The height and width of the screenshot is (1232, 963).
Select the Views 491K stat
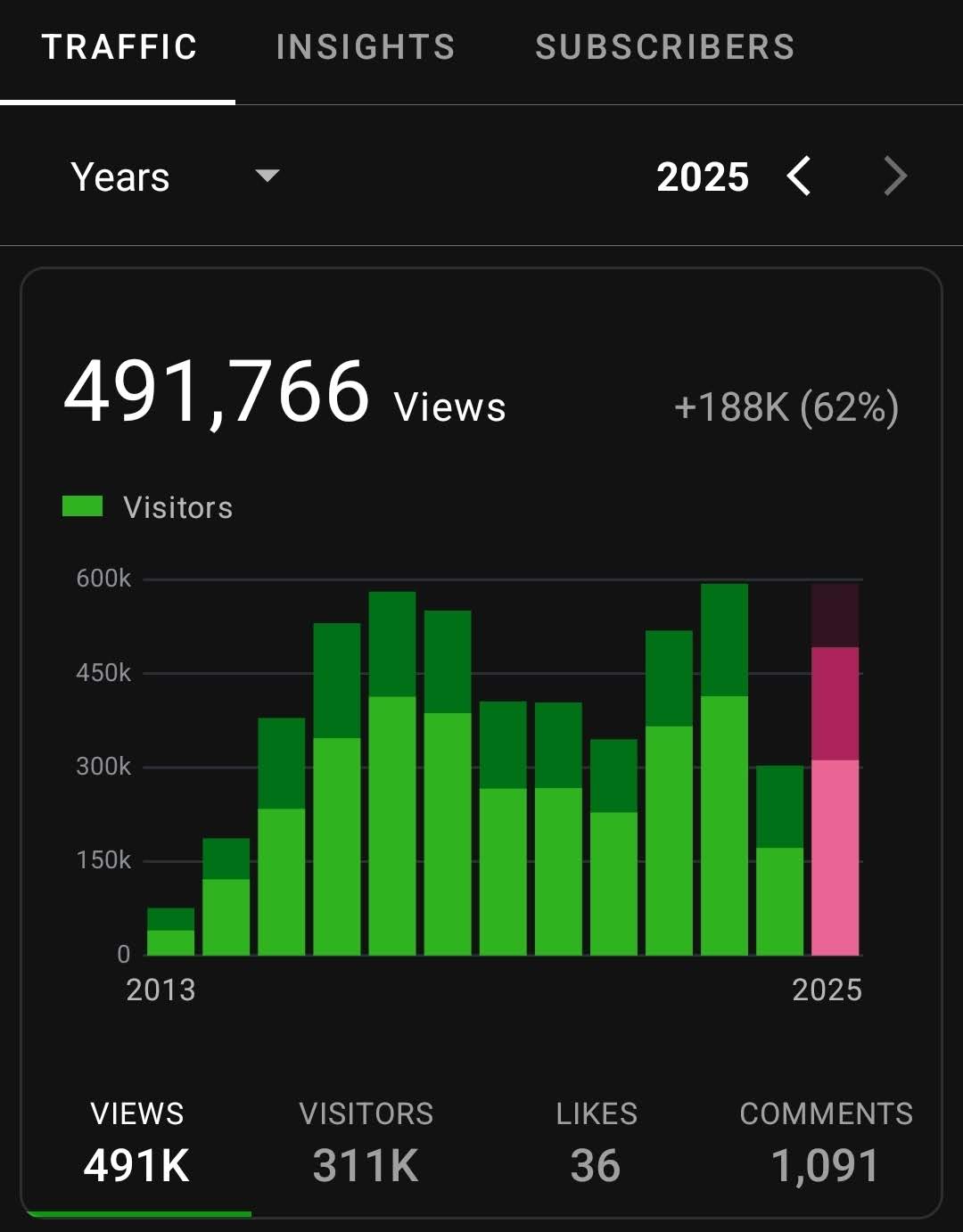pyautogui.click(x=137, y=1143)
